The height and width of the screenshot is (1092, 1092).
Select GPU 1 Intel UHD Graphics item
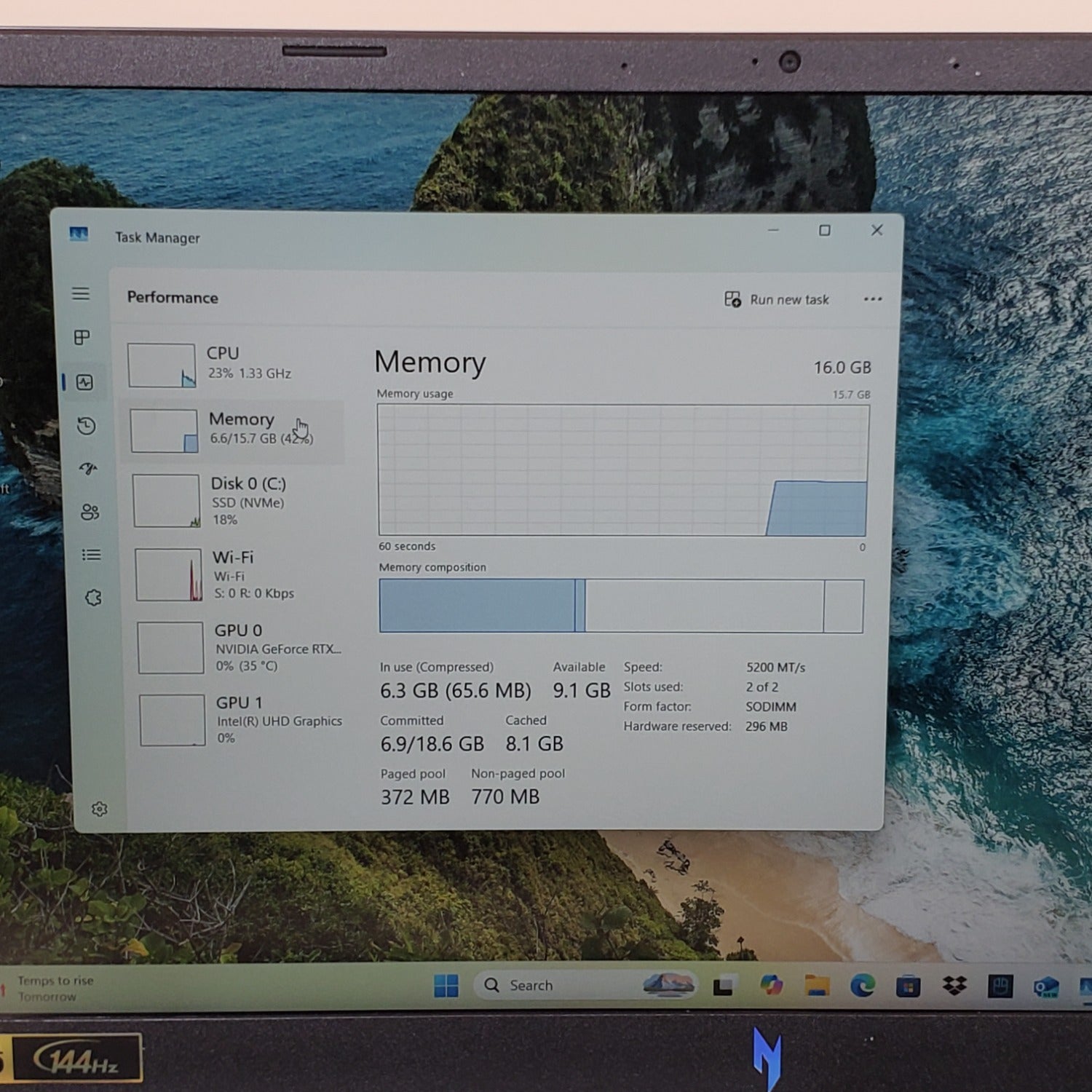(x=242, y=720)
